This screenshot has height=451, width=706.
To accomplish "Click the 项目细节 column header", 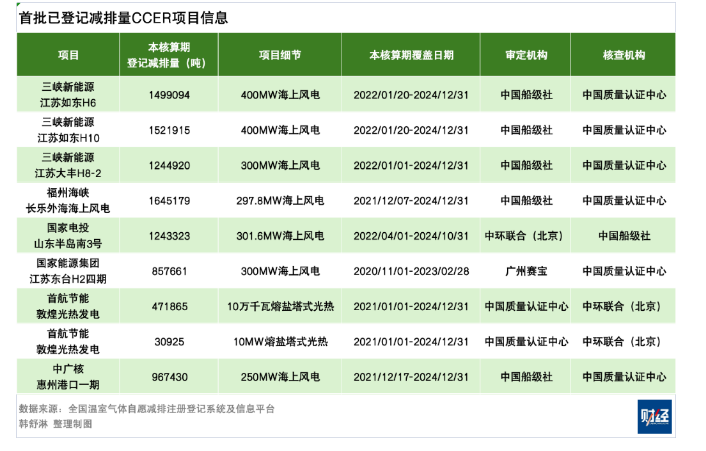I will point(280,55).
